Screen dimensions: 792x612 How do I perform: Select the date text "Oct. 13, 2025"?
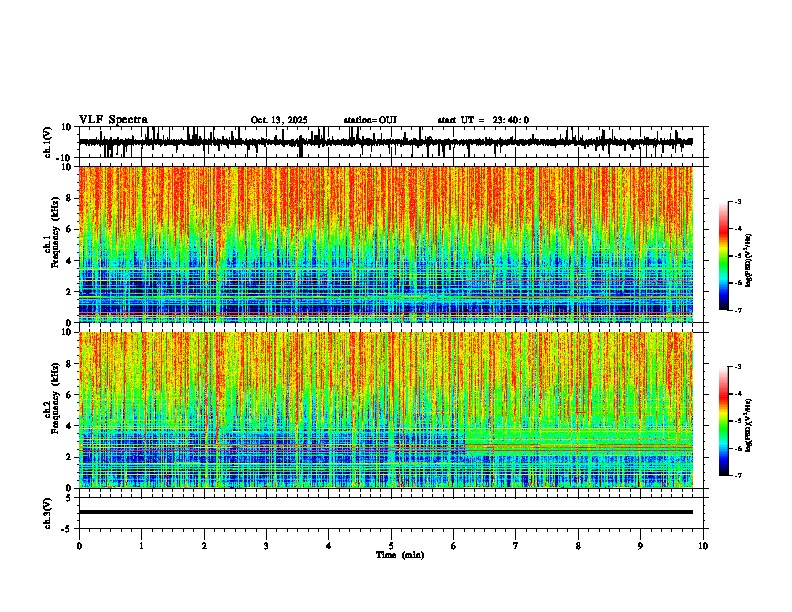(x=279, y=120)
